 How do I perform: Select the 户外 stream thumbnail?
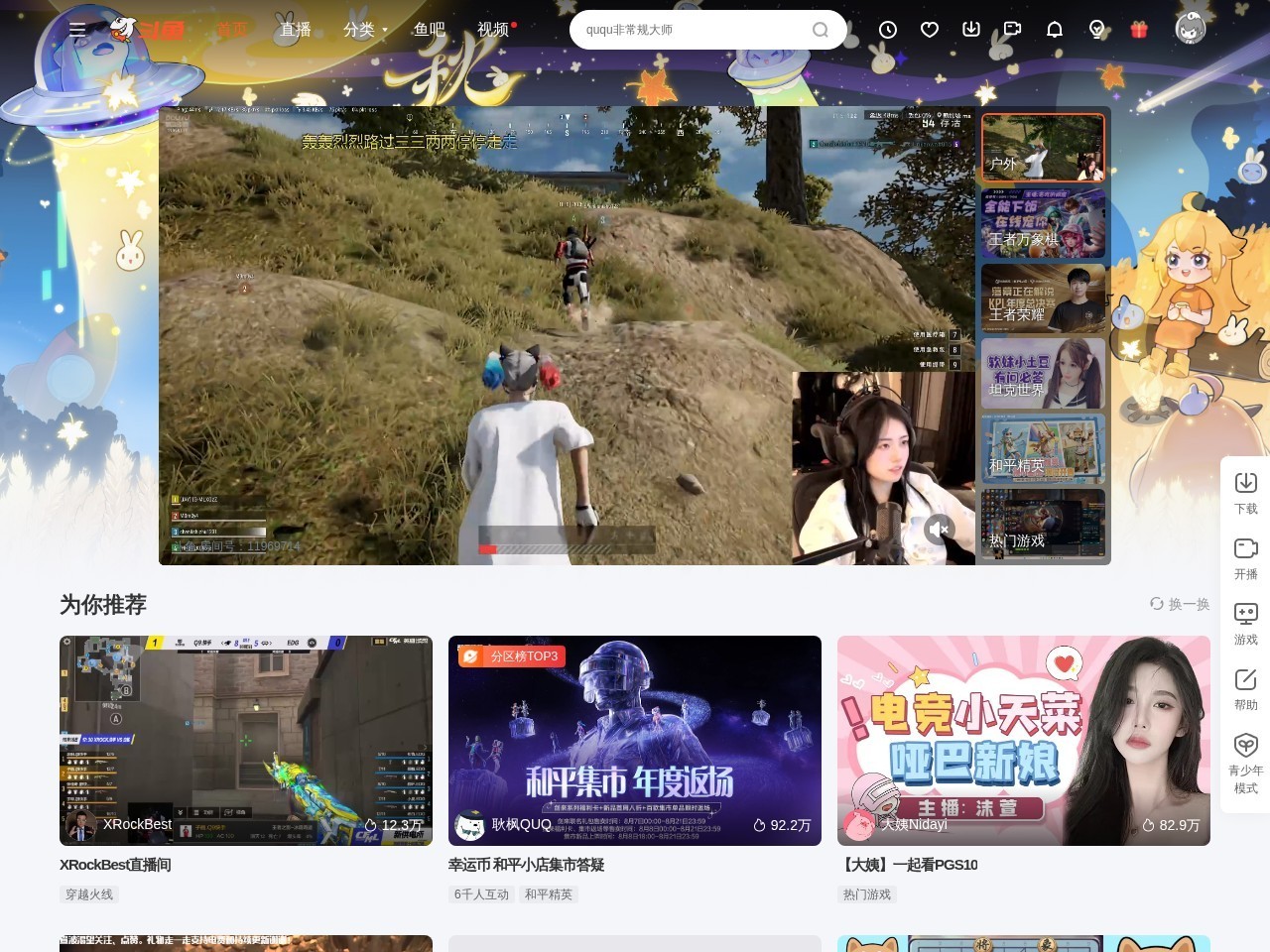1043,148
